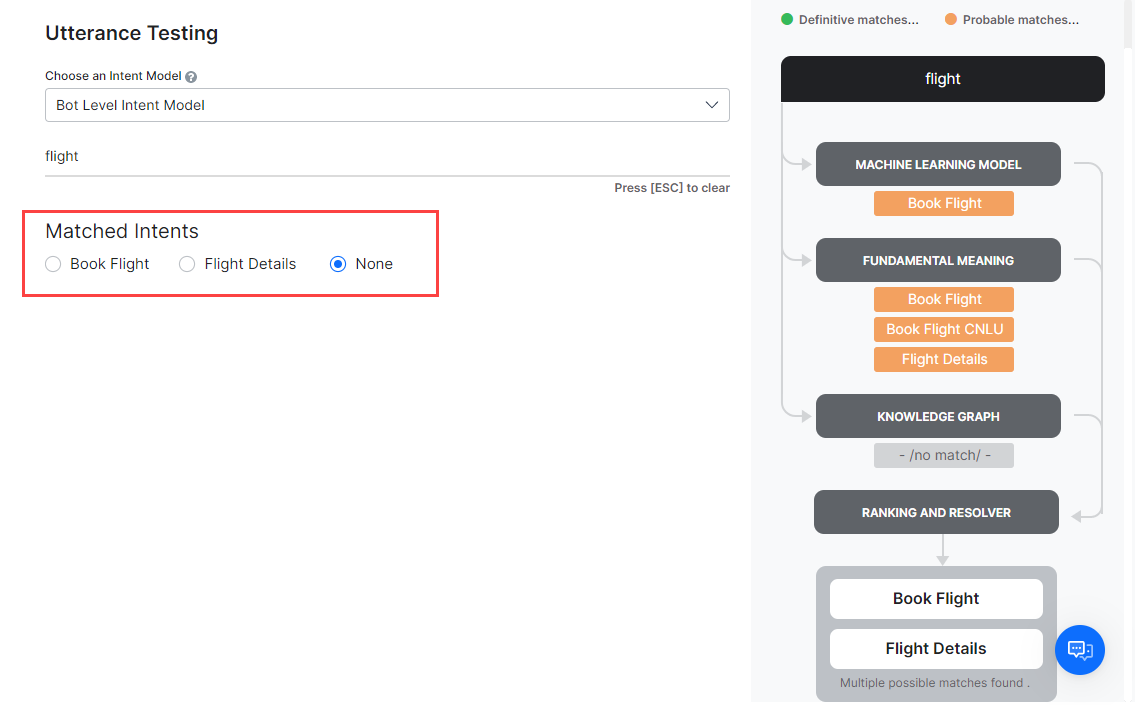The image size is (1135, 705).
Task: Select the Flight Details radio button
Action: pyautogui.click(x=187, y=264)
